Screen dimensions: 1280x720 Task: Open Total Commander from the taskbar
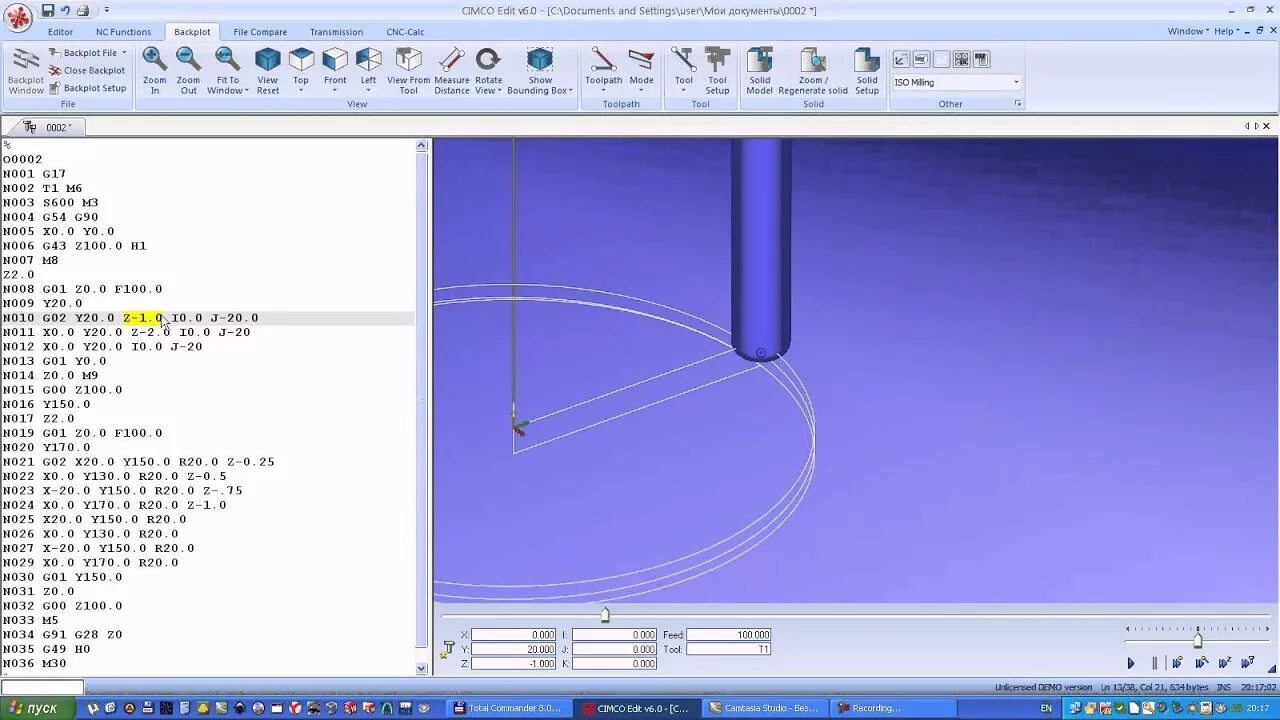(508, 708)
